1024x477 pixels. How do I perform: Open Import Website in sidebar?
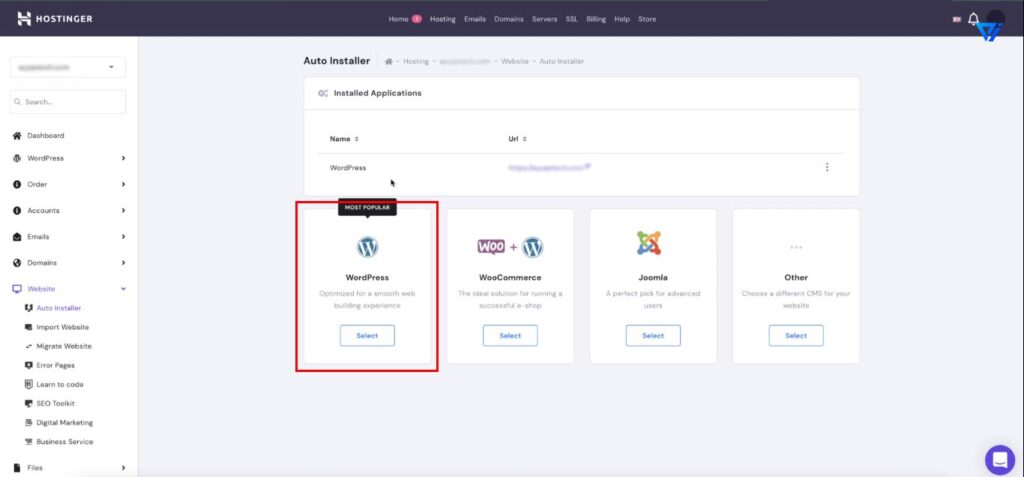pos(63,327)
